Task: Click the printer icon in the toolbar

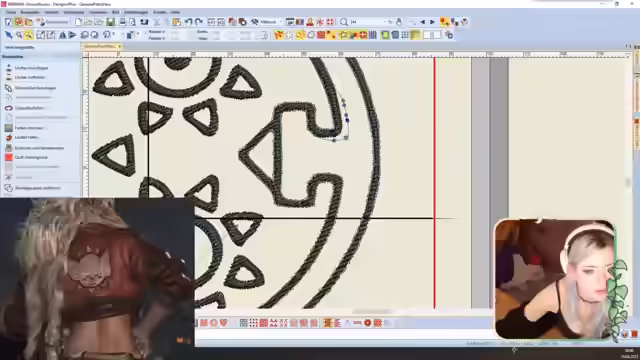Action: tap(122, 22)
